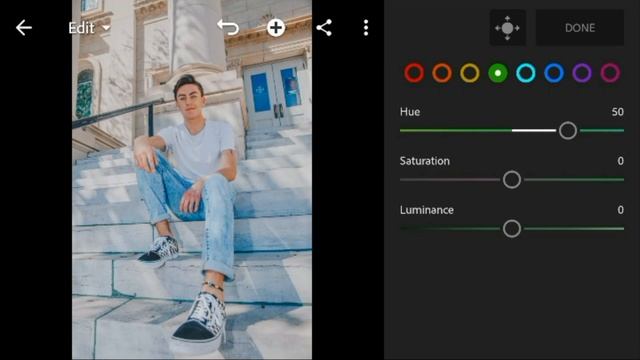The image size is (640, 360).
Task: Activate the targeted adjustment tool
Action: [507, 28]
